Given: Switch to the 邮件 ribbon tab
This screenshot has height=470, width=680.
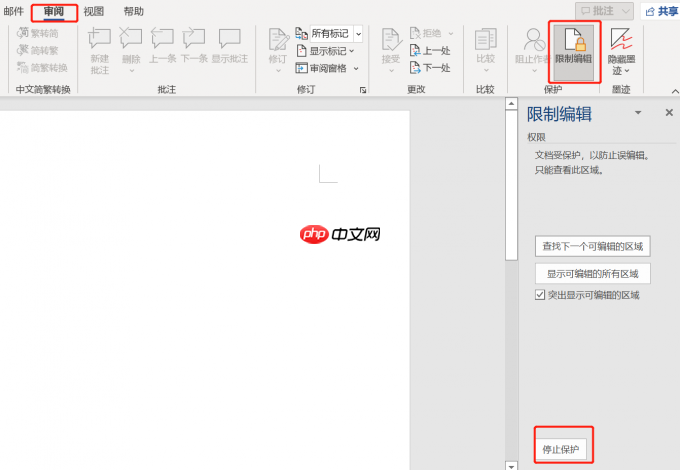Looking at the screenshot, I should point(13,11).
